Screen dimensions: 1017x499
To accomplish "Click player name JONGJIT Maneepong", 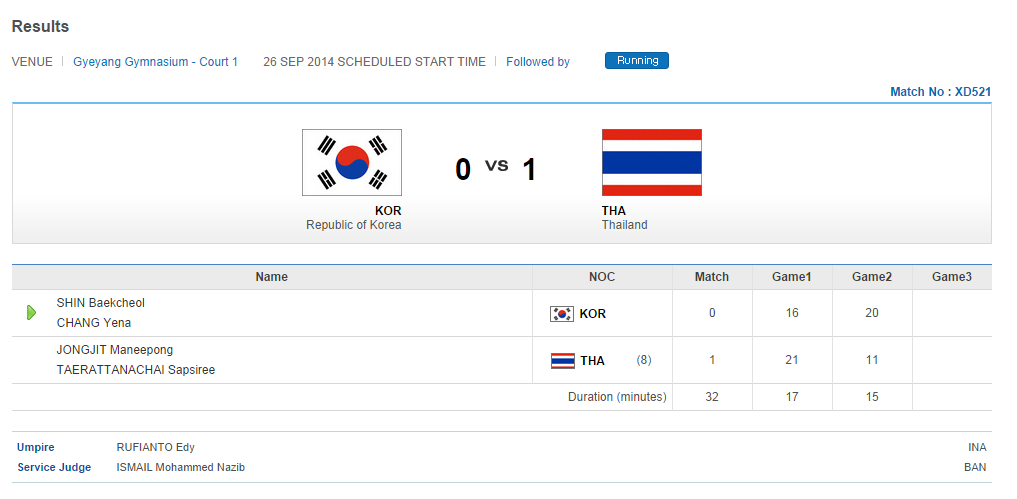I will pos(115,350).
